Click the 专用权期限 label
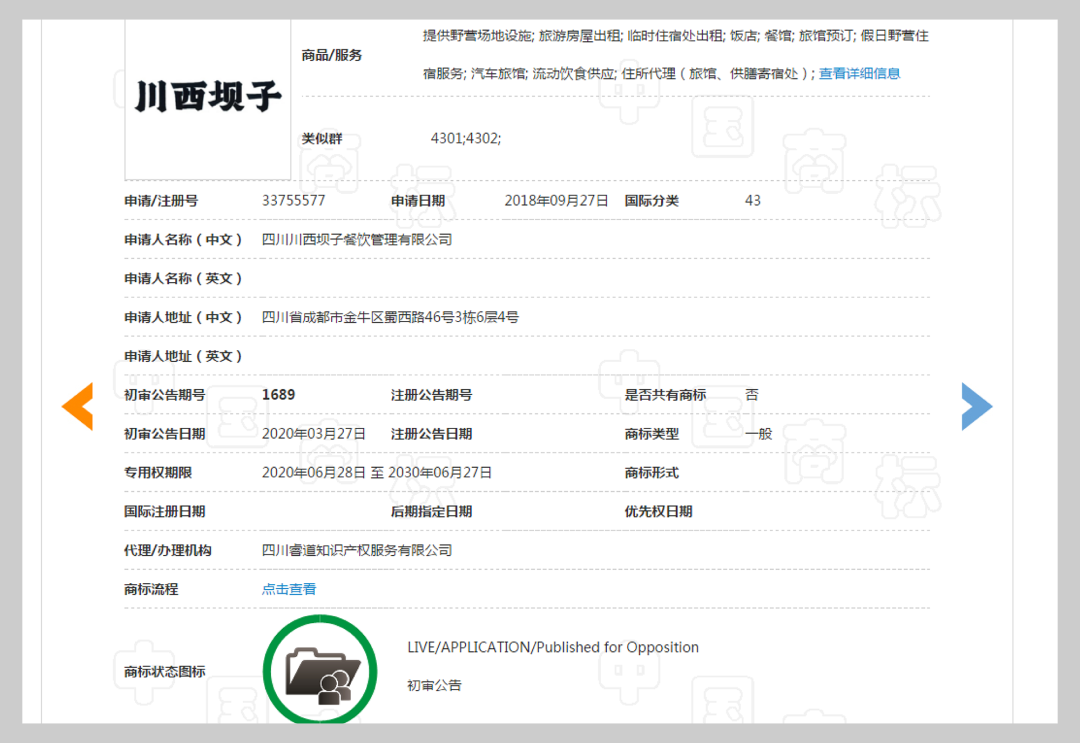The image size is (1080, 743). point(158,473)
